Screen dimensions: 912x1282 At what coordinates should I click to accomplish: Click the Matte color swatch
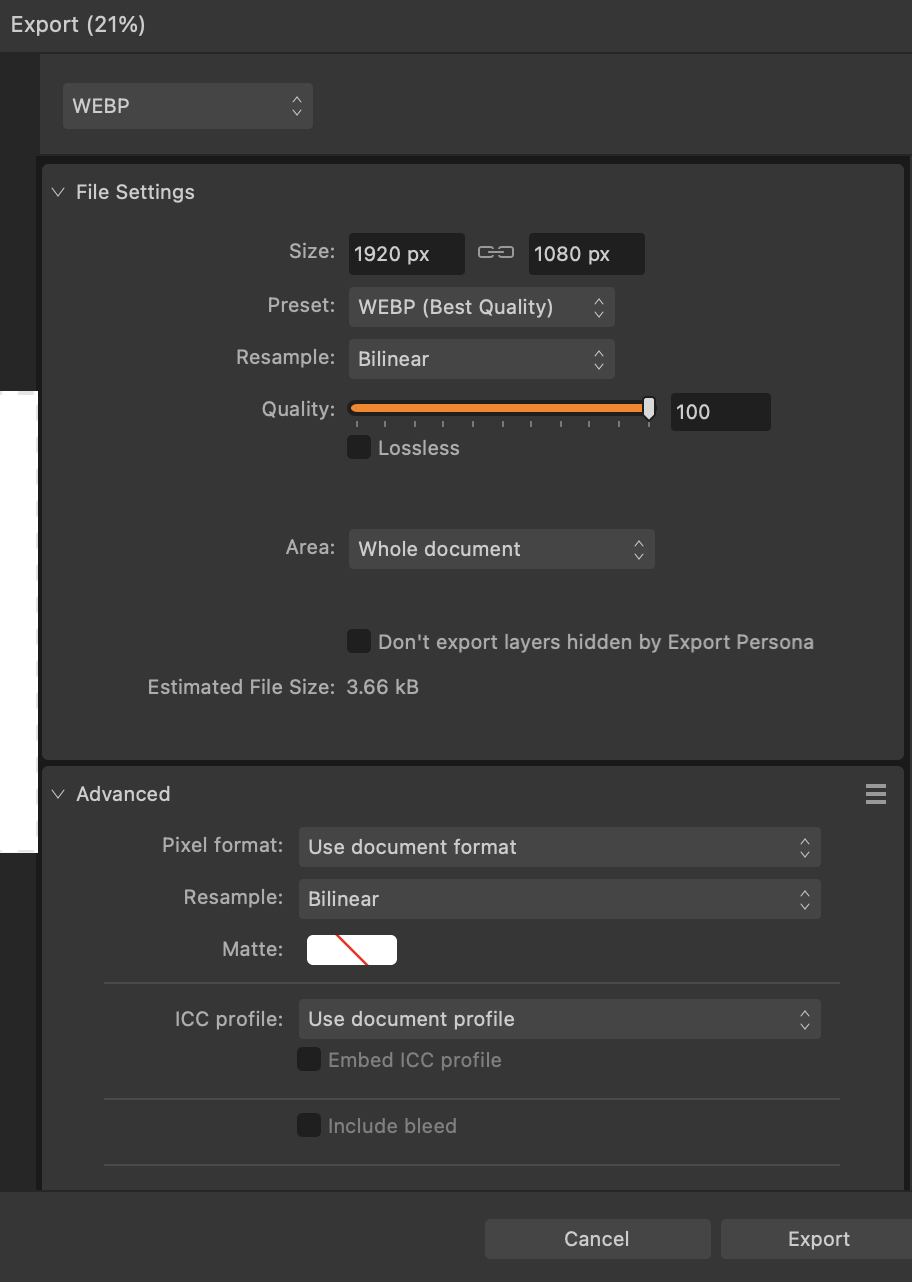click(352, 950)
